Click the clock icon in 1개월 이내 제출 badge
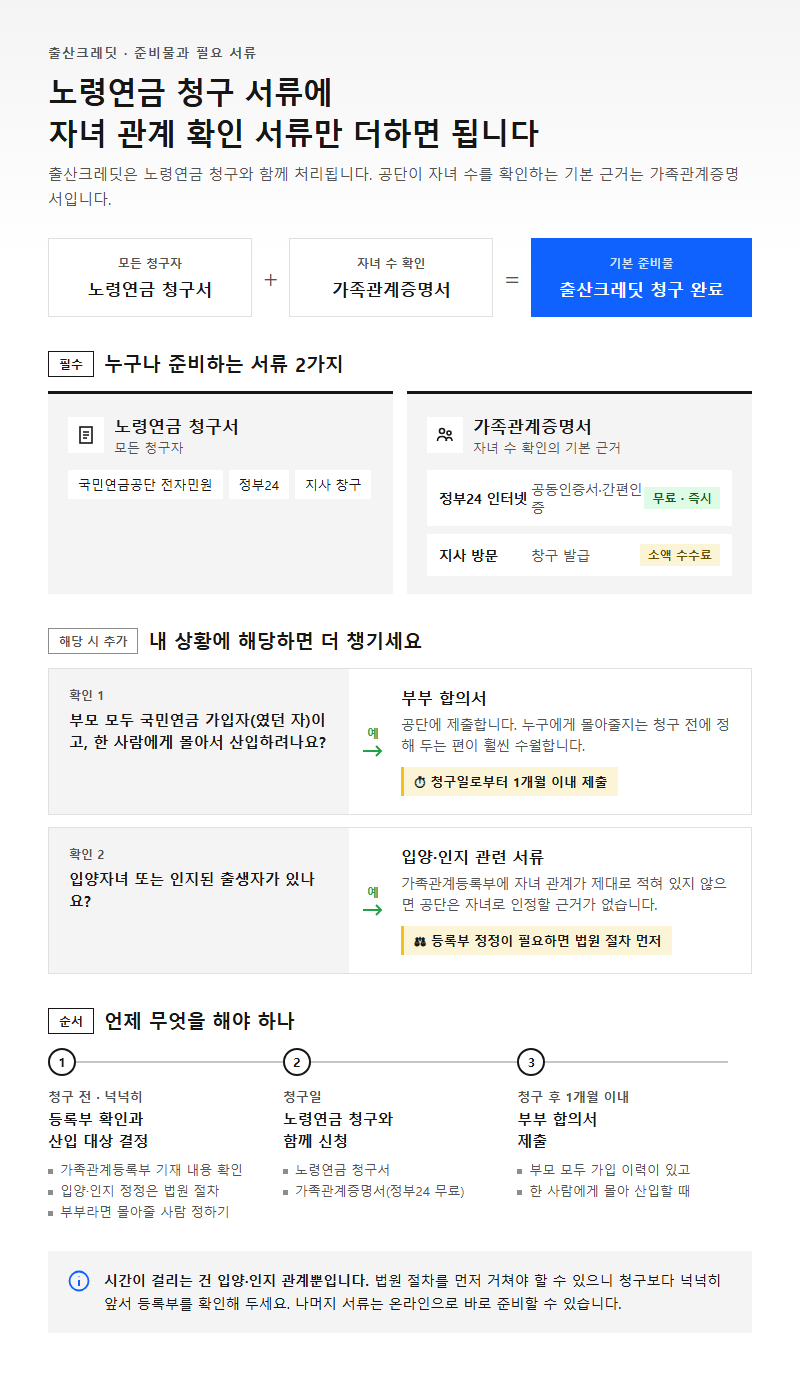 point(420,782)
